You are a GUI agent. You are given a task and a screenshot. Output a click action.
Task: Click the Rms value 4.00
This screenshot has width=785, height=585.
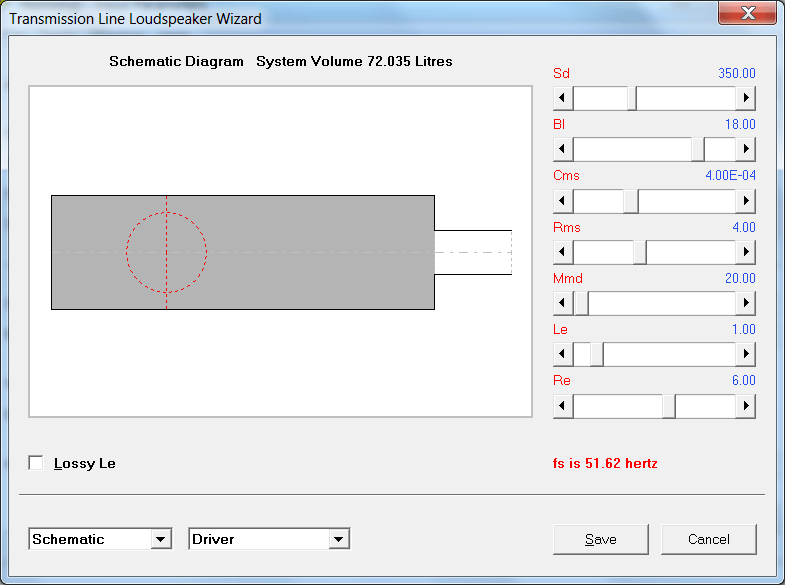point(744,227)
